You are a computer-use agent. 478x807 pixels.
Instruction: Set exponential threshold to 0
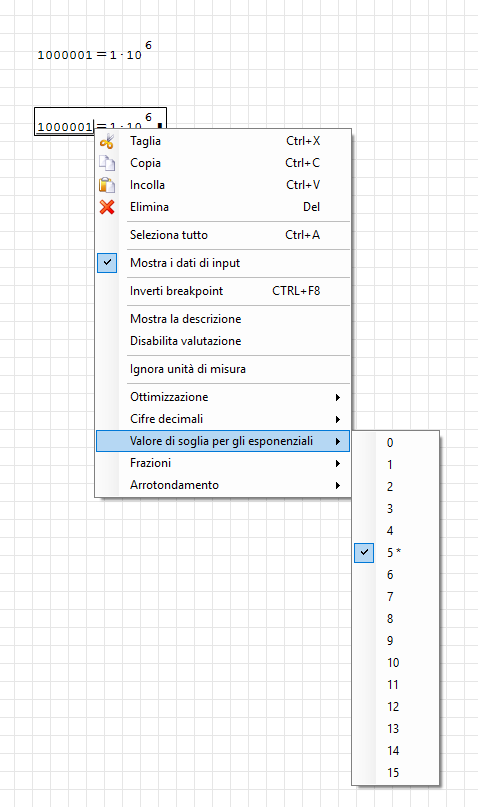point(396,443)
